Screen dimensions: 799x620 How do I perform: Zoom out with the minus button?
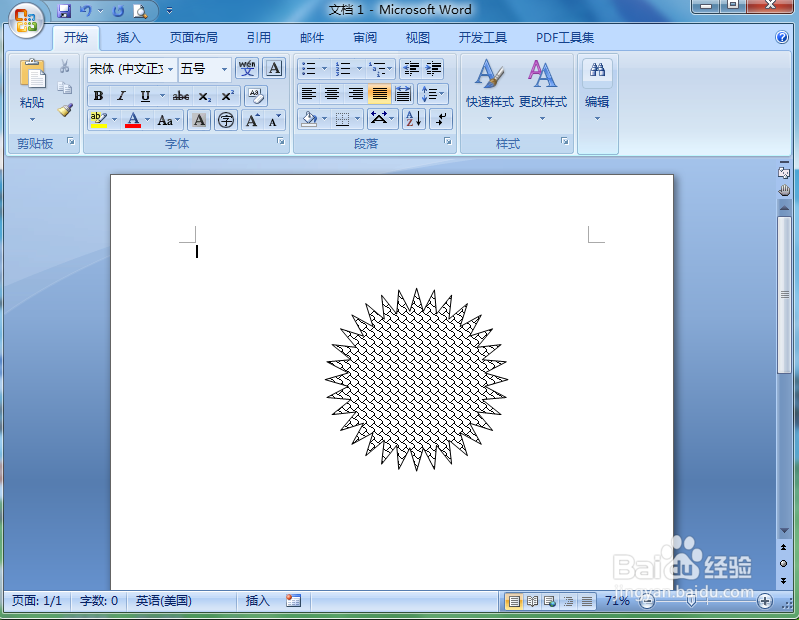coord(647,602)
